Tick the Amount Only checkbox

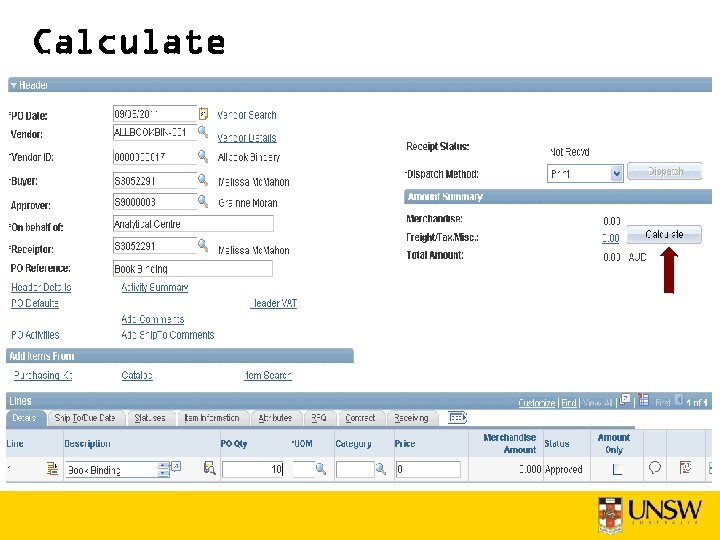click(617, 469)
